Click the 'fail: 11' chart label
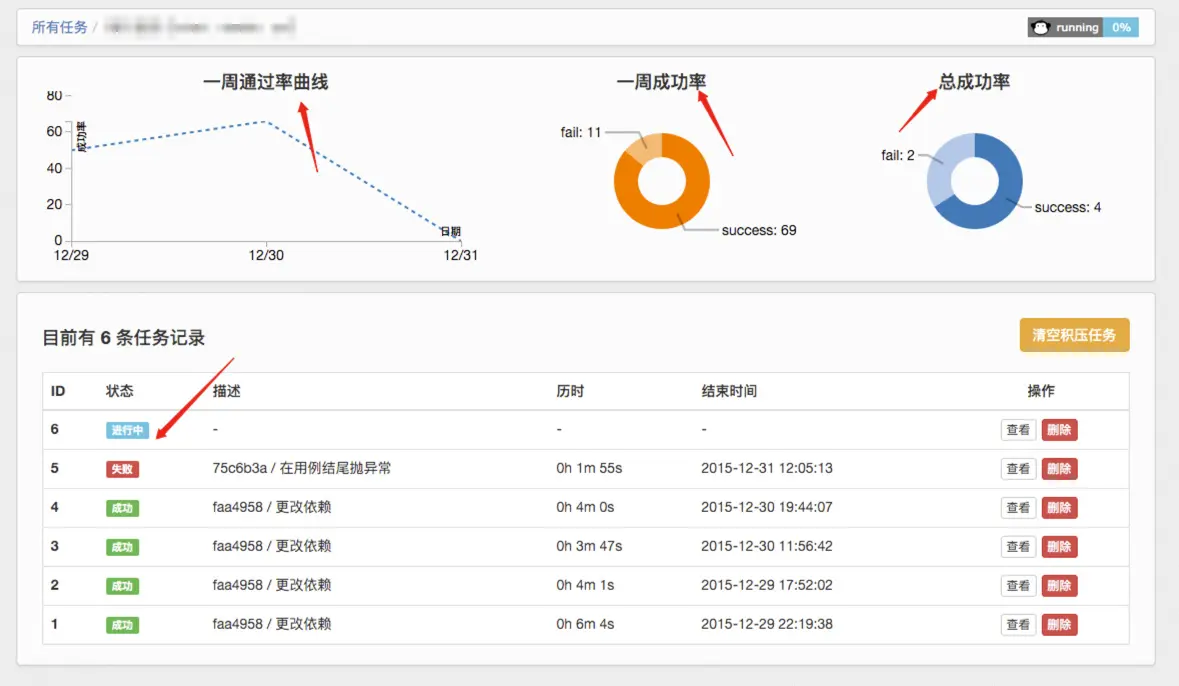The width and height of the screenshot is (1179, 686). click(580, 132)
